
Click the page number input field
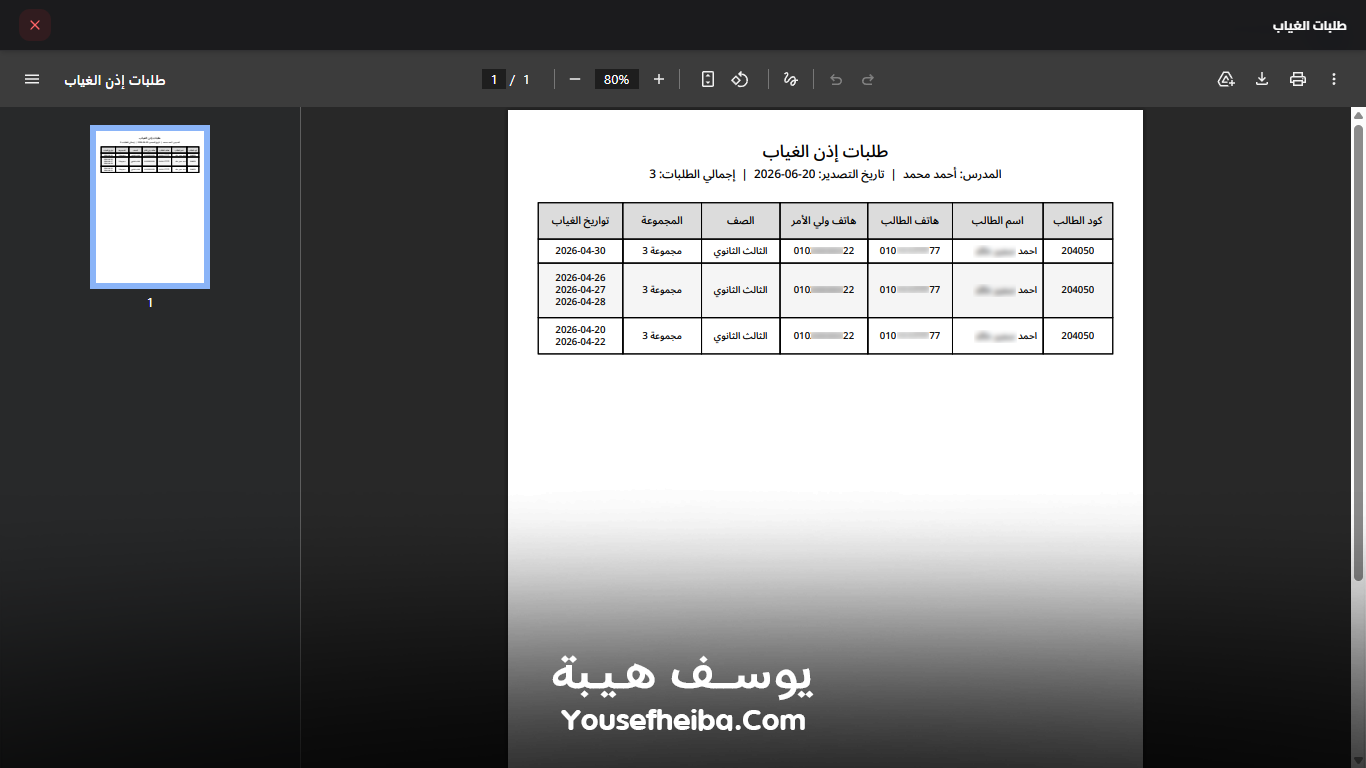coord(494,79)
